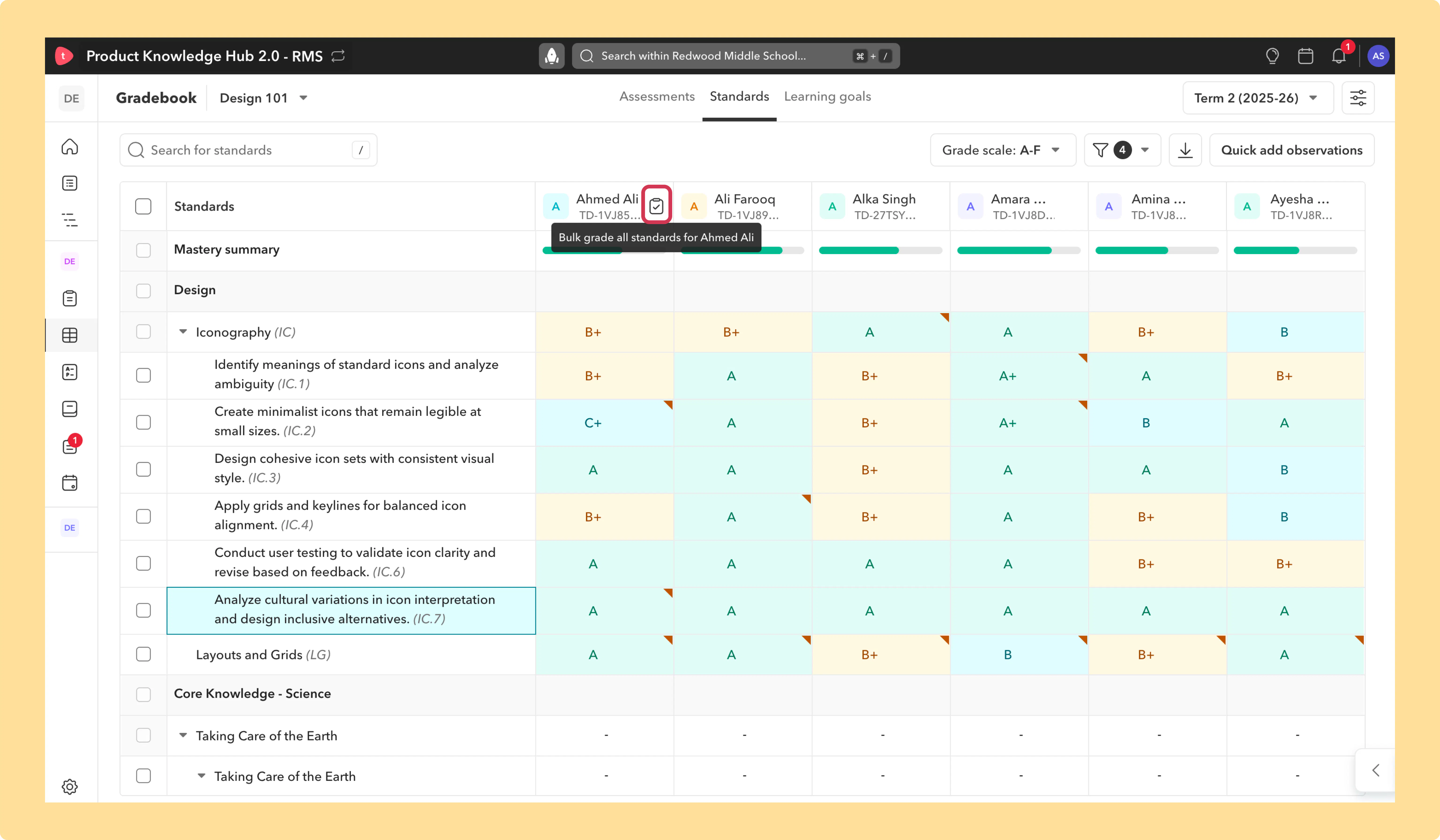Viewport: 1440px width, 840px height.
Task: Open the settings gear in the sidebar
Action: coord(70,786)
